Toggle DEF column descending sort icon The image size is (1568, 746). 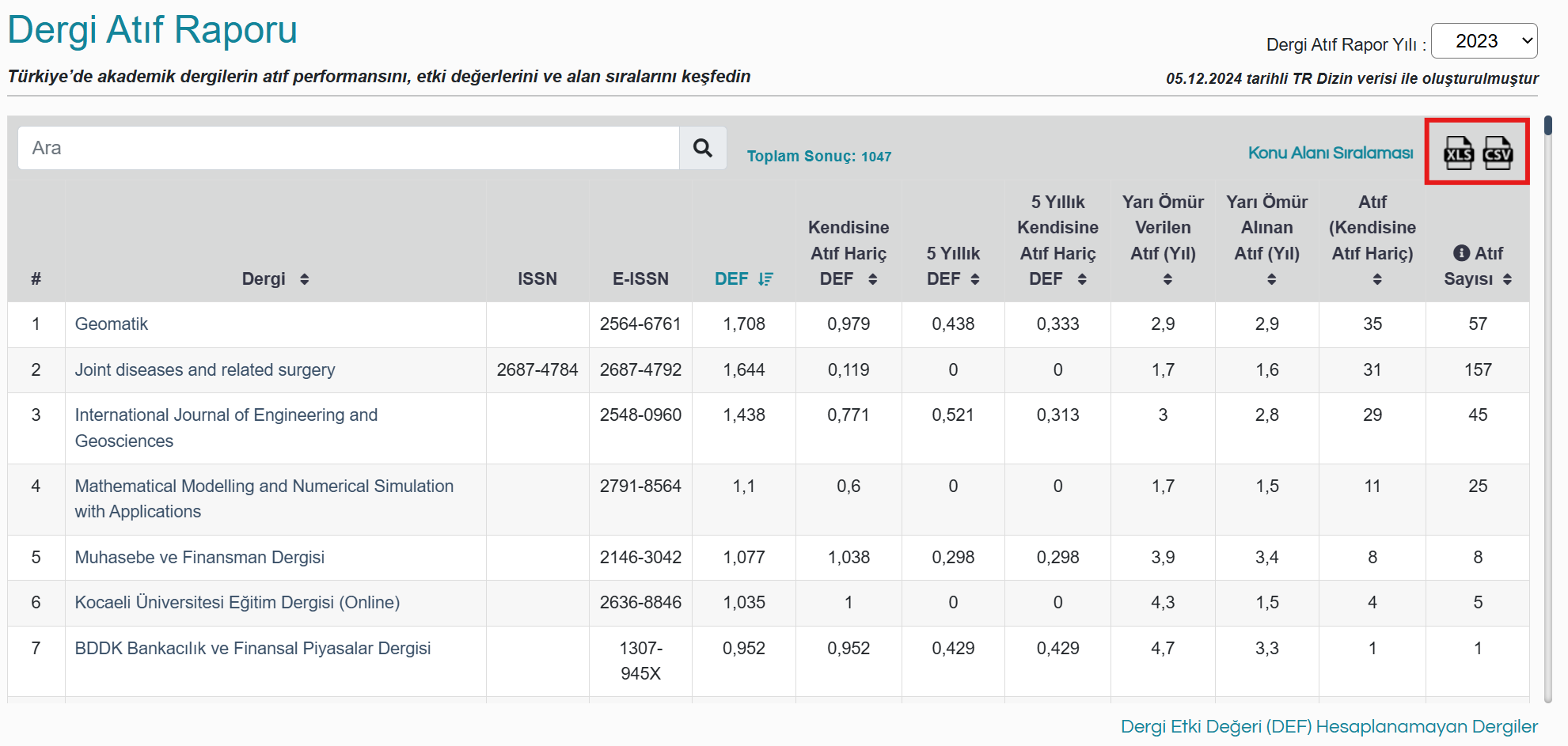(765, 279)
